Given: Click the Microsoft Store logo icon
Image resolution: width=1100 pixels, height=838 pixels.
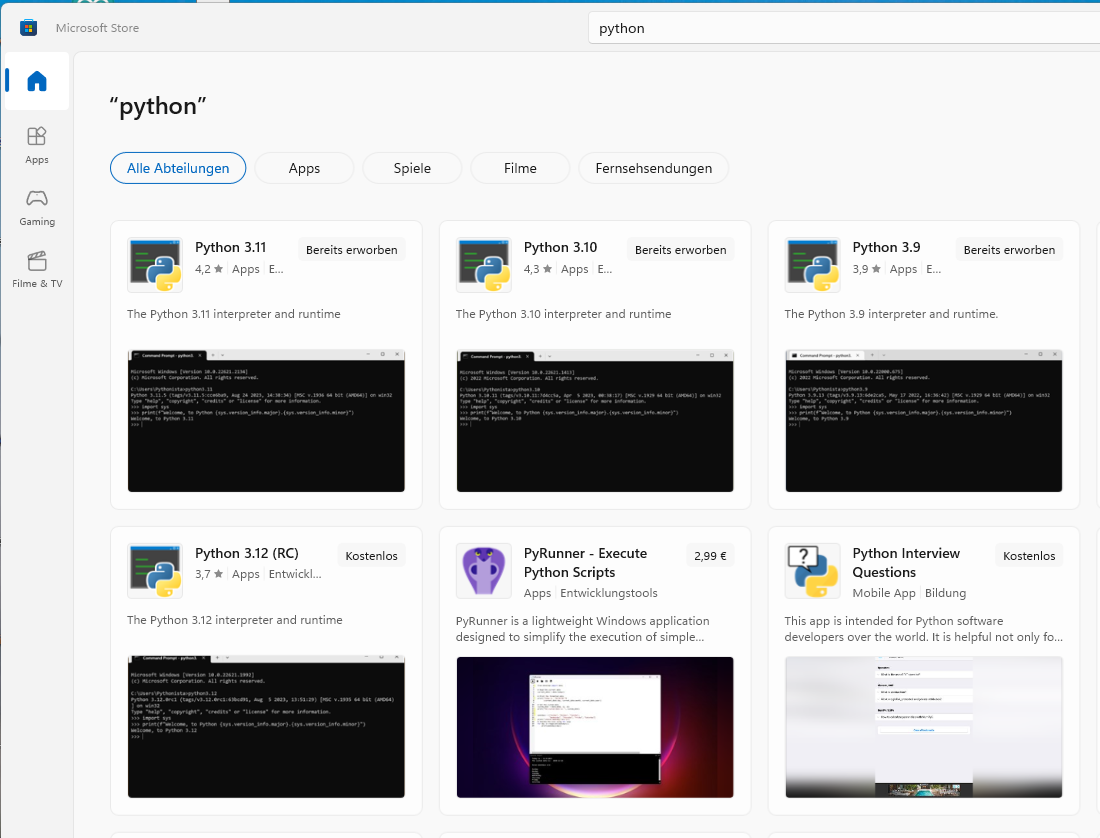Looking at the screenshot, I should [x=28, y=27].
